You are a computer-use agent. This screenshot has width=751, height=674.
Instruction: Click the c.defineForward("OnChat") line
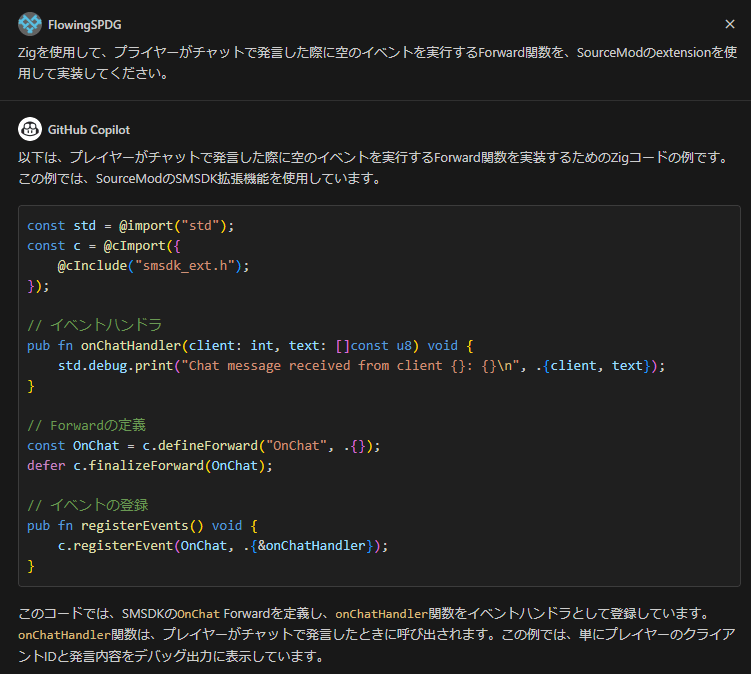point(204,446)
